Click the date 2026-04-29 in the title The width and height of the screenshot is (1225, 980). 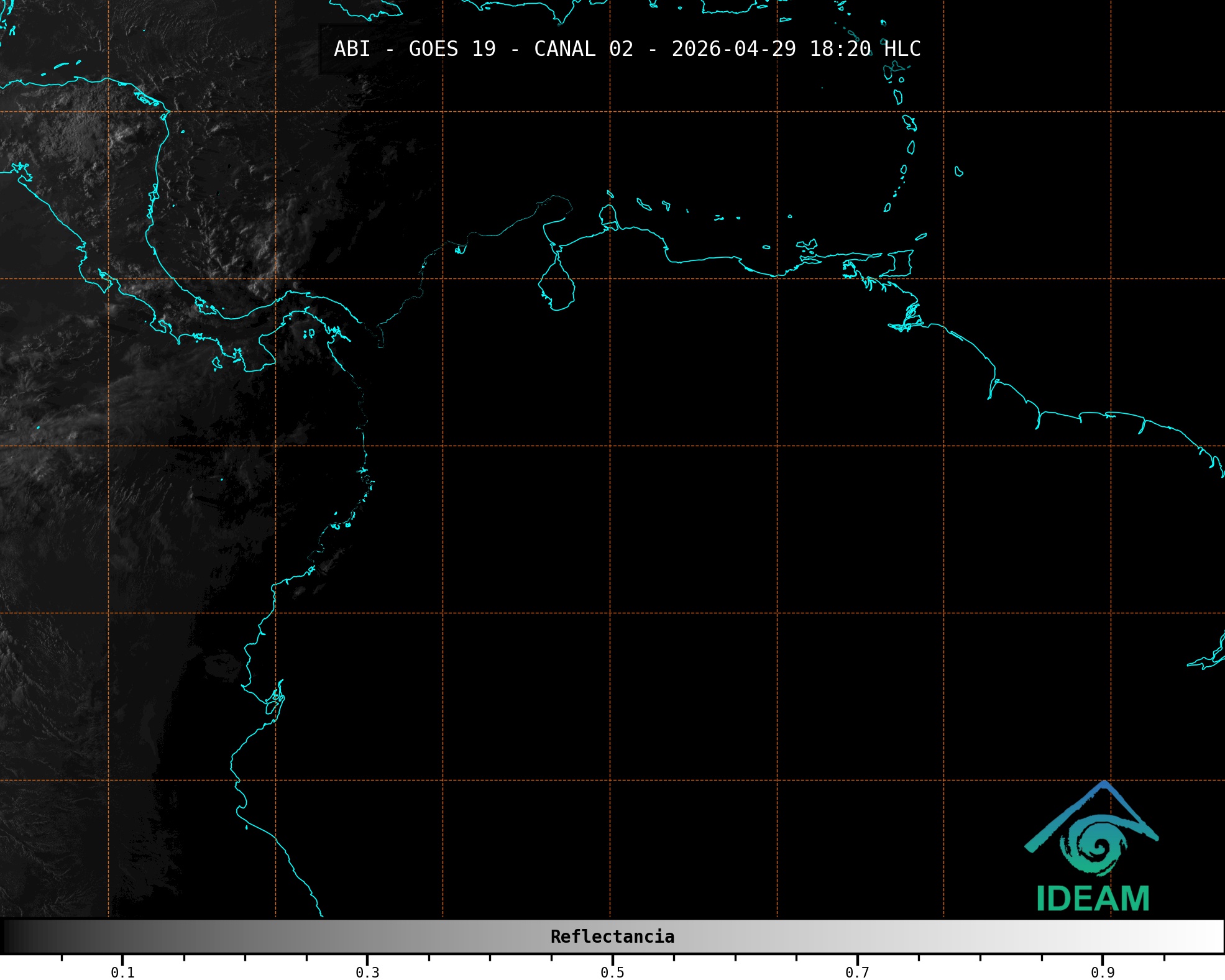[733, 49]
